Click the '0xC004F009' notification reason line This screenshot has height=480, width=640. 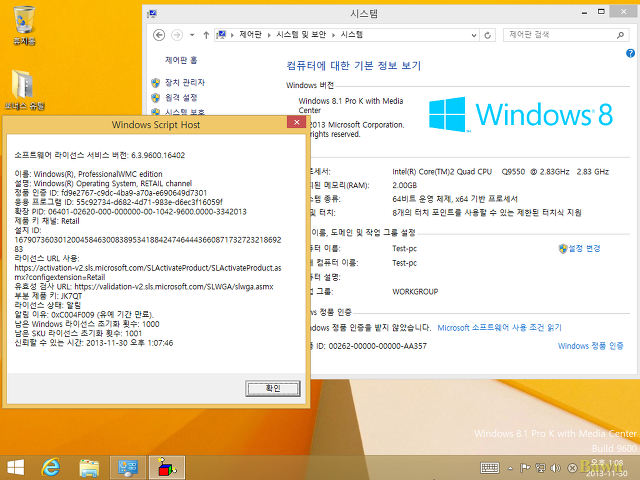pos(84,315)
